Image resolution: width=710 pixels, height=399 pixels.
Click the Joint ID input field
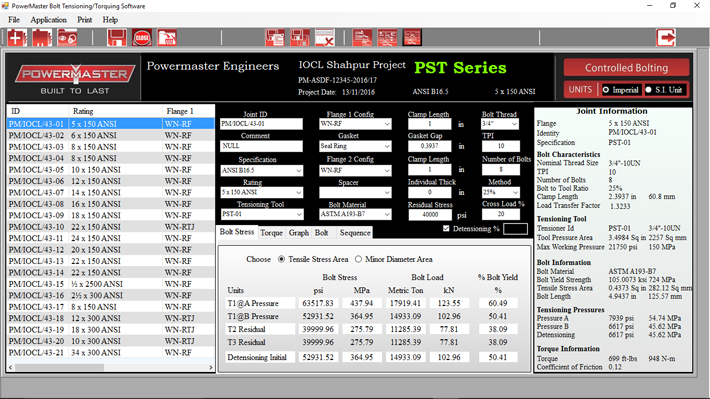click(261, 124)
